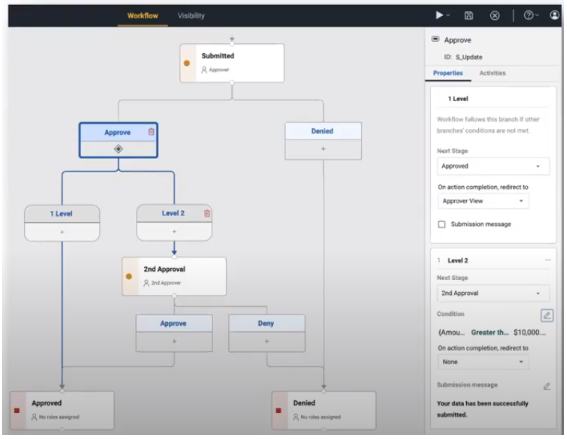
Task: Switch to the Workflow tab
Action: pyautogui.click(x=142, y=16)
